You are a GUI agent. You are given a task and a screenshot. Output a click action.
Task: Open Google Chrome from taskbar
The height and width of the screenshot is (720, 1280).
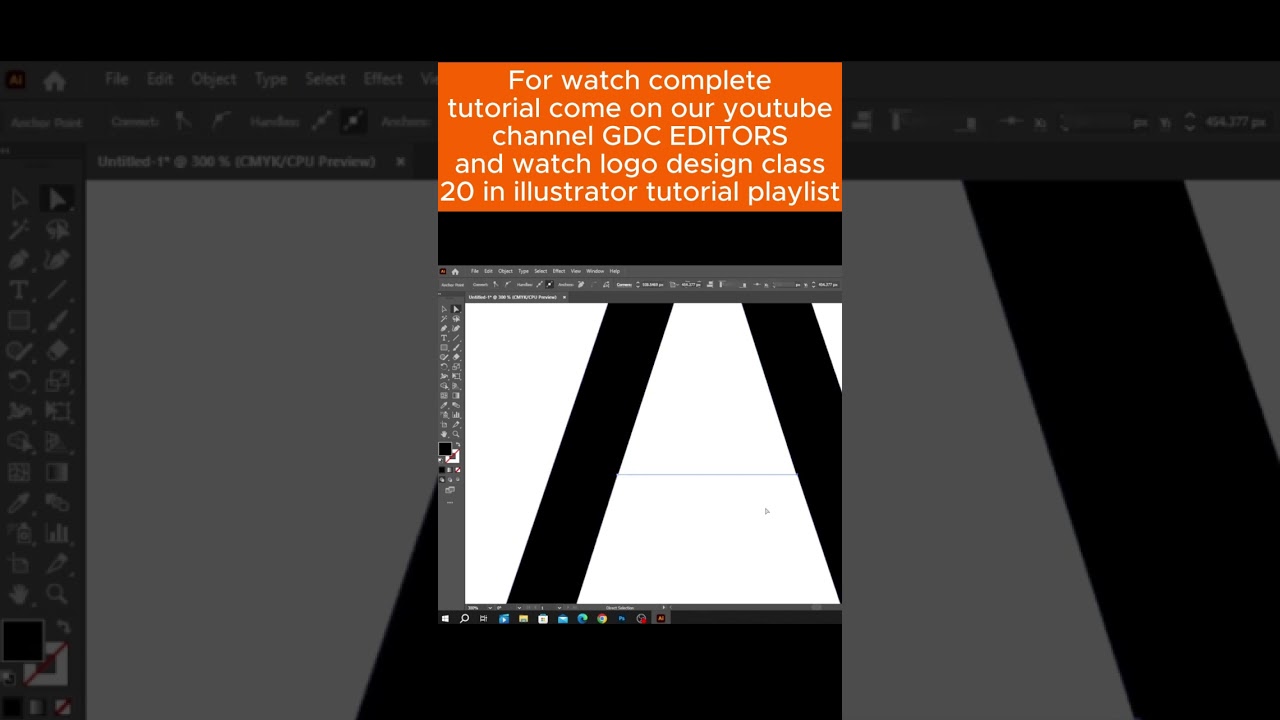602,619
